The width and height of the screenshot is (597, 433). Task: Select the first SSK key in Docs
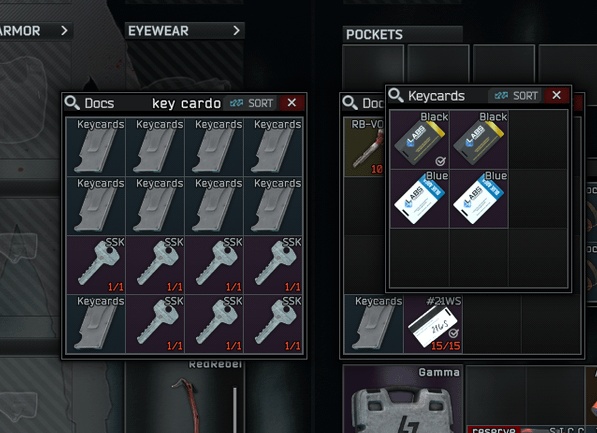96,265
